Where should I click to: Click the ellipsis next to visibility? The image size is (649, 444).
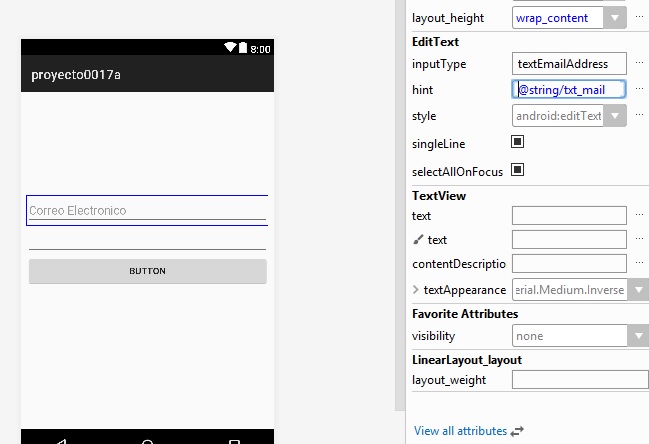(x=639, y=336)
